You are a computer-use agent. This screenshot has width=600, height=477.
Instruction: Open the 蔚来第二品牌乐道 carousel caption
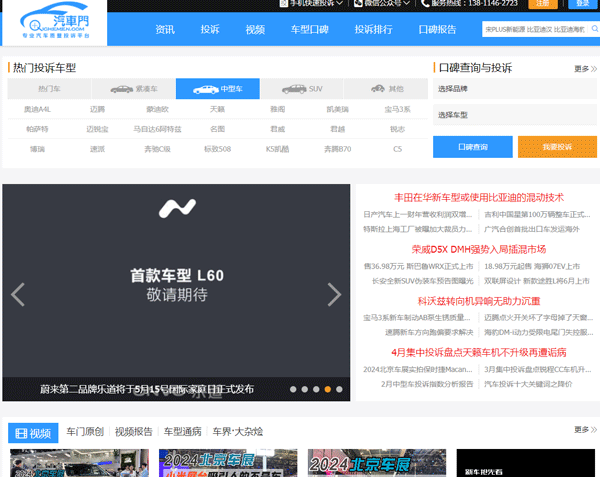(147, 389)
